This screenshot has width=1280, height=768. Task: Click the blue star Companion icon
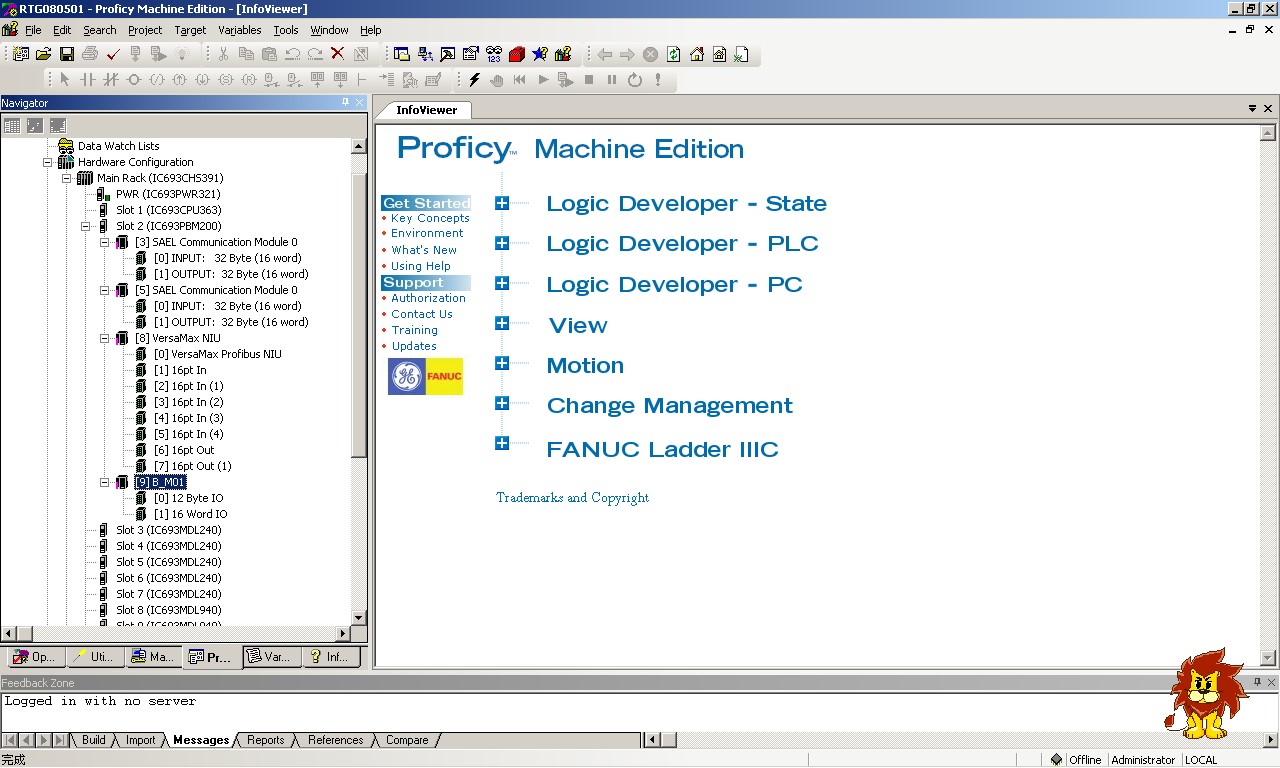539,54
